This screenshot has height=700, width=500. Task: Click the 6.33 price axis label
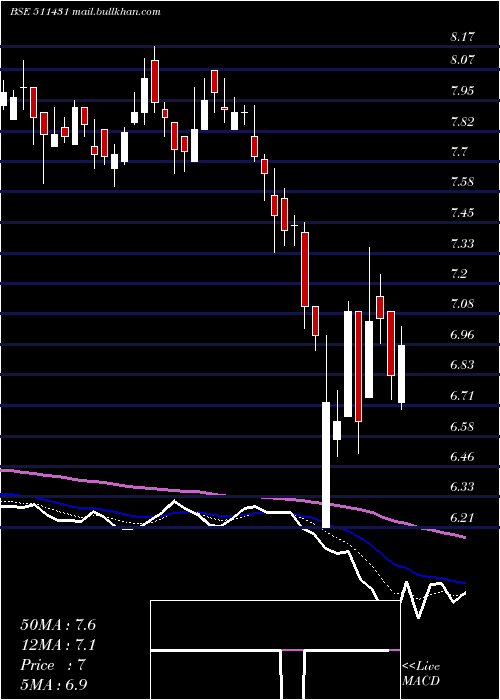coord(462,487)
